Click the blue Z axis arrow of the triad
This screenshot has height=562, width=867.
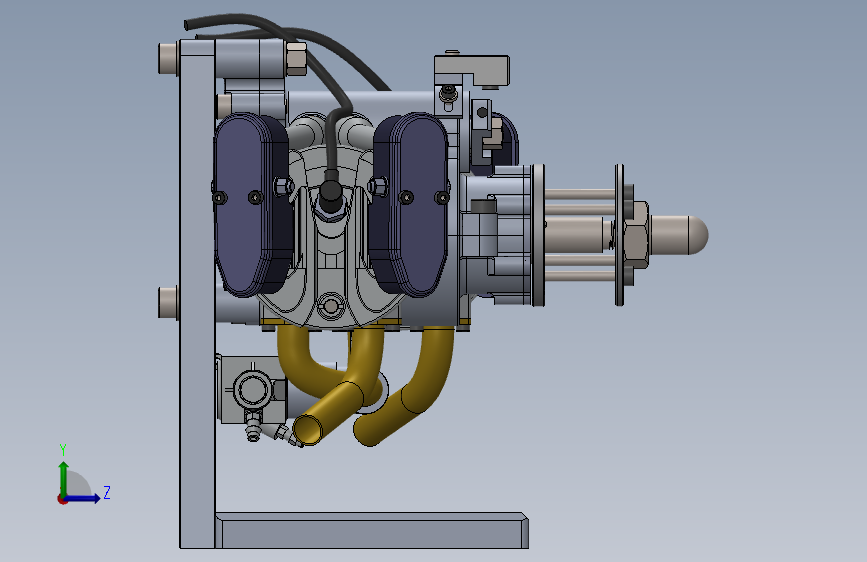click(84, 498)
